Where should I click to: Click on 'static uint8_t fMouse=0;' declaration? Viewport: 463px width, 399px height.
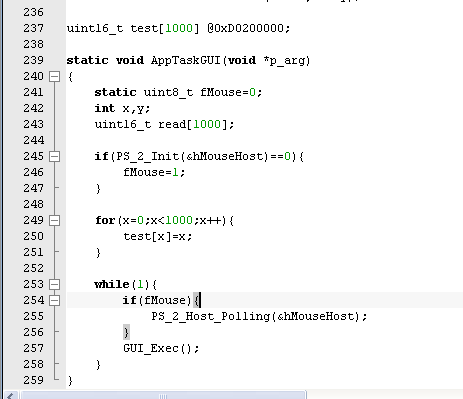click(x=178, y=92)
